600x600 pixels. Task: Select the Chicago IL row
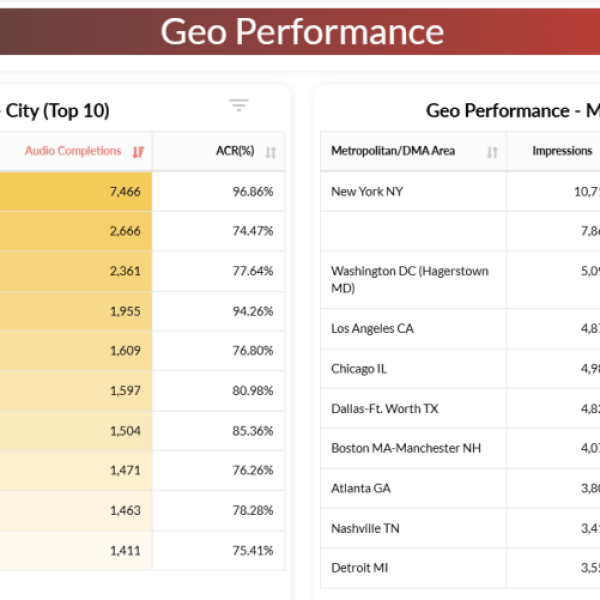coord(460,369)
